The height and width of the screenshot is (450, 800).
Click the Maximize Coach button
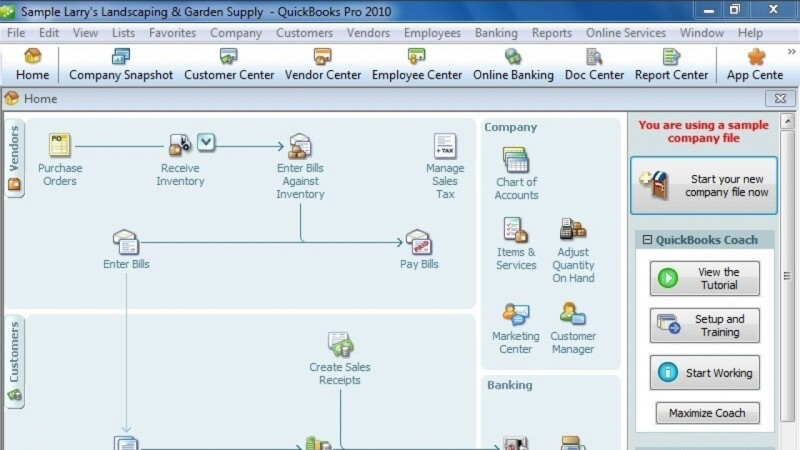[707, 413]
